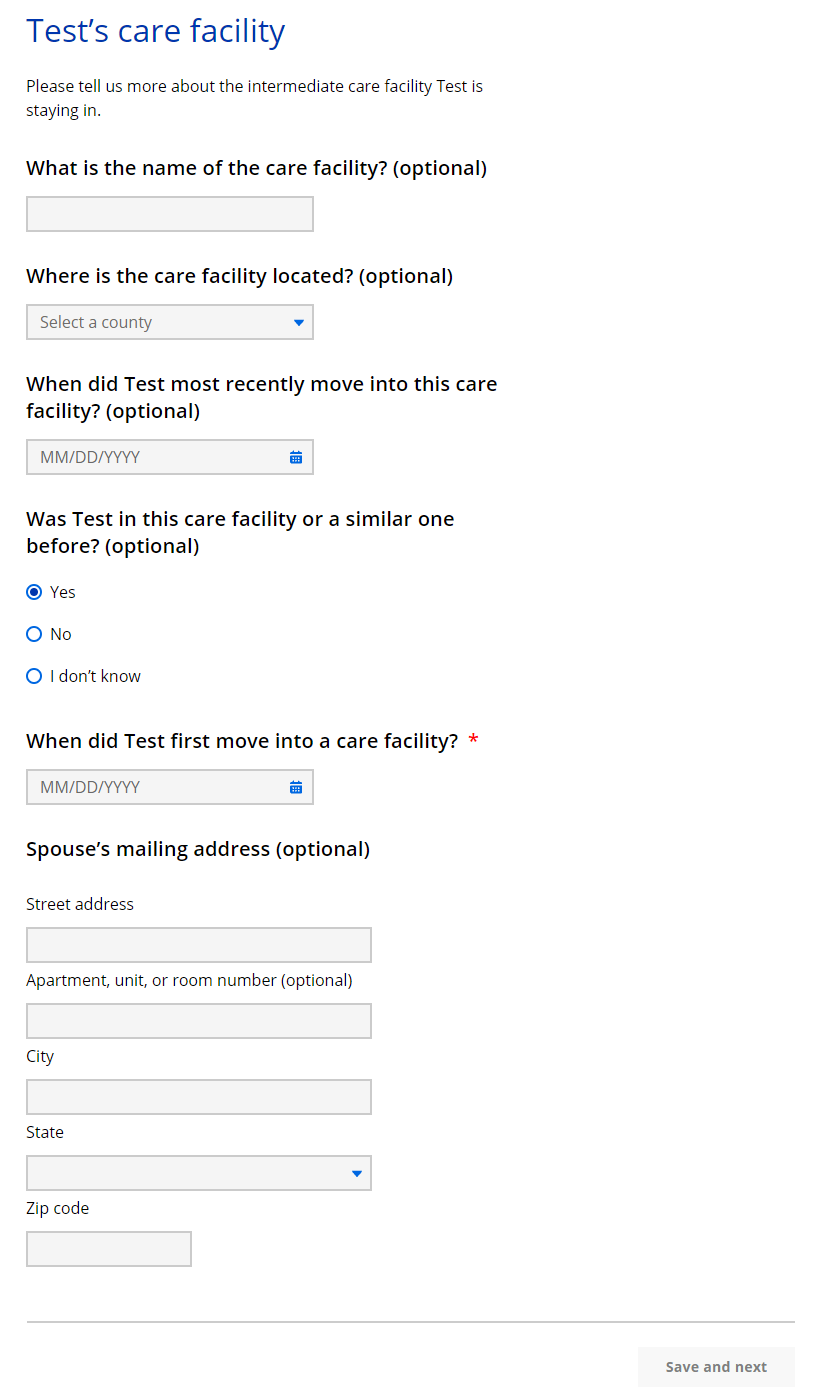Image resolution: width=815 pixels, height=1395 pixels.
Task: Click the Spouse's mailing address label
Action: tap(198, 849)
